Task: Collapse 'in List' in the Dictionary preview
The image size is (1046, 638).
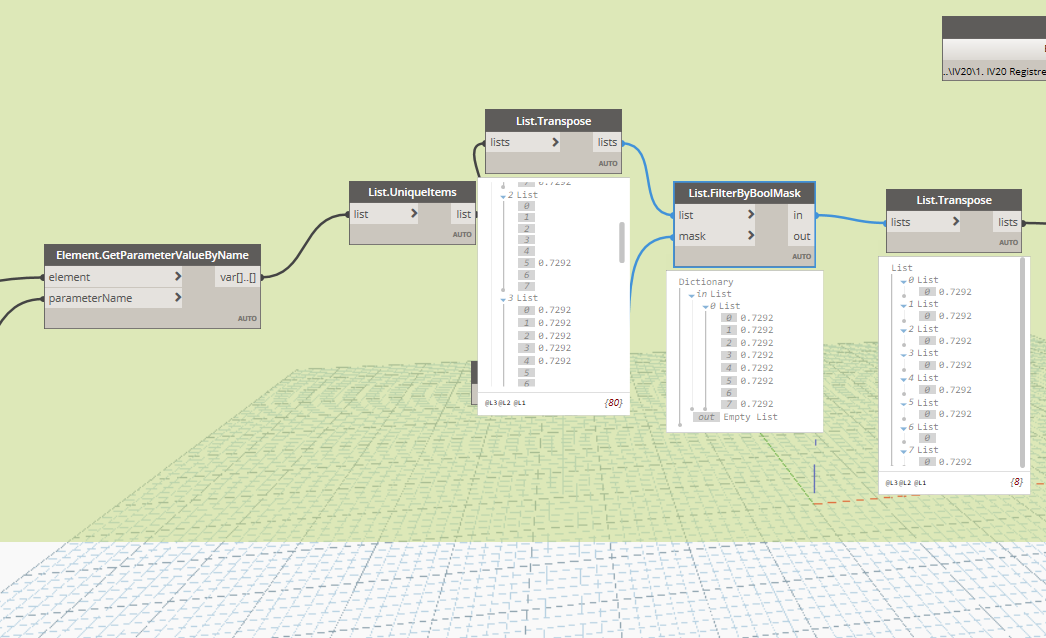Action: click(691, 295)
